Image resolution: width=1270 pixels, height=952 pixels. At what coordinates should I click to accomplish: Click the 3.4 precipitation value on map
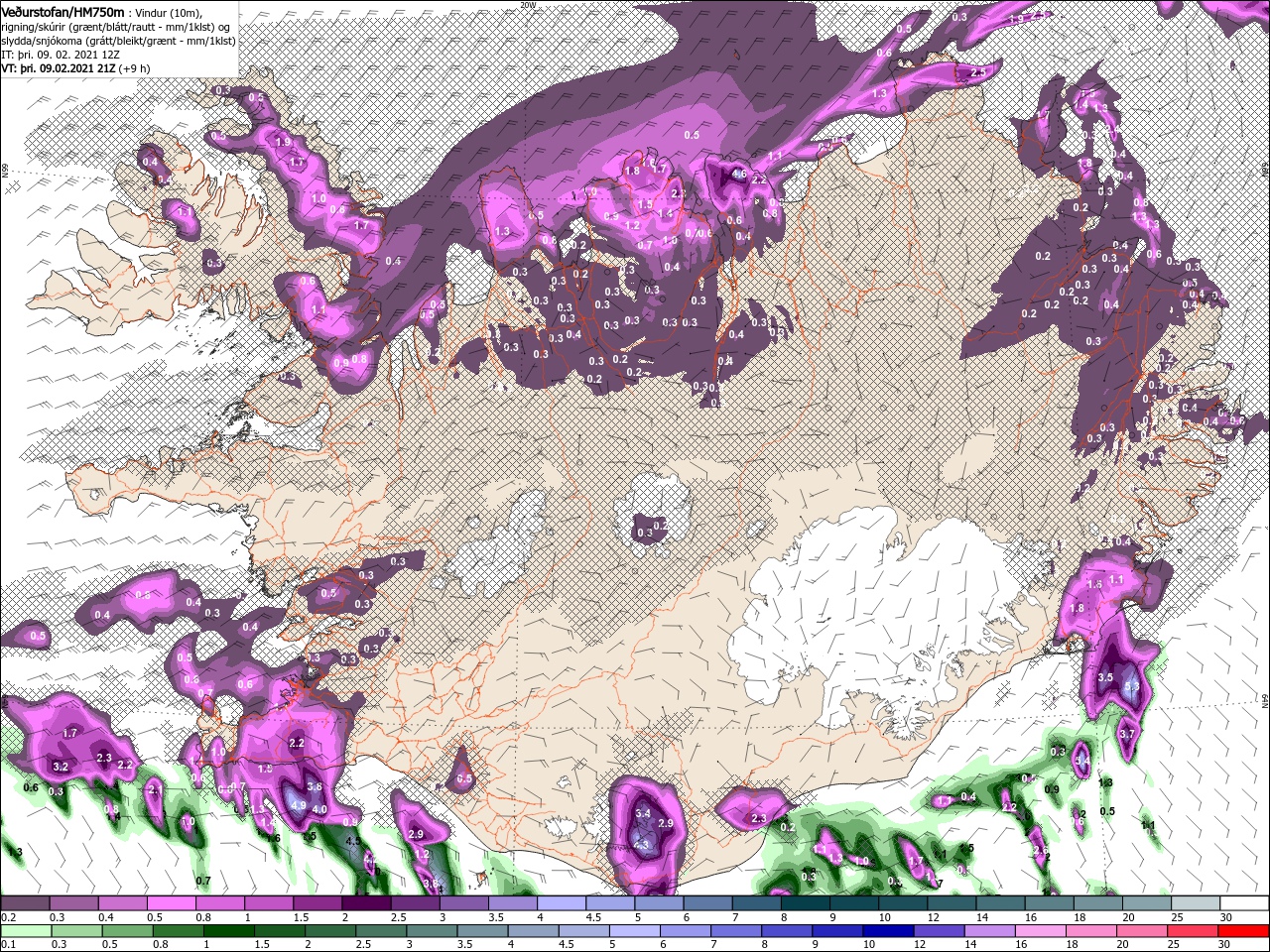[642, 813]
